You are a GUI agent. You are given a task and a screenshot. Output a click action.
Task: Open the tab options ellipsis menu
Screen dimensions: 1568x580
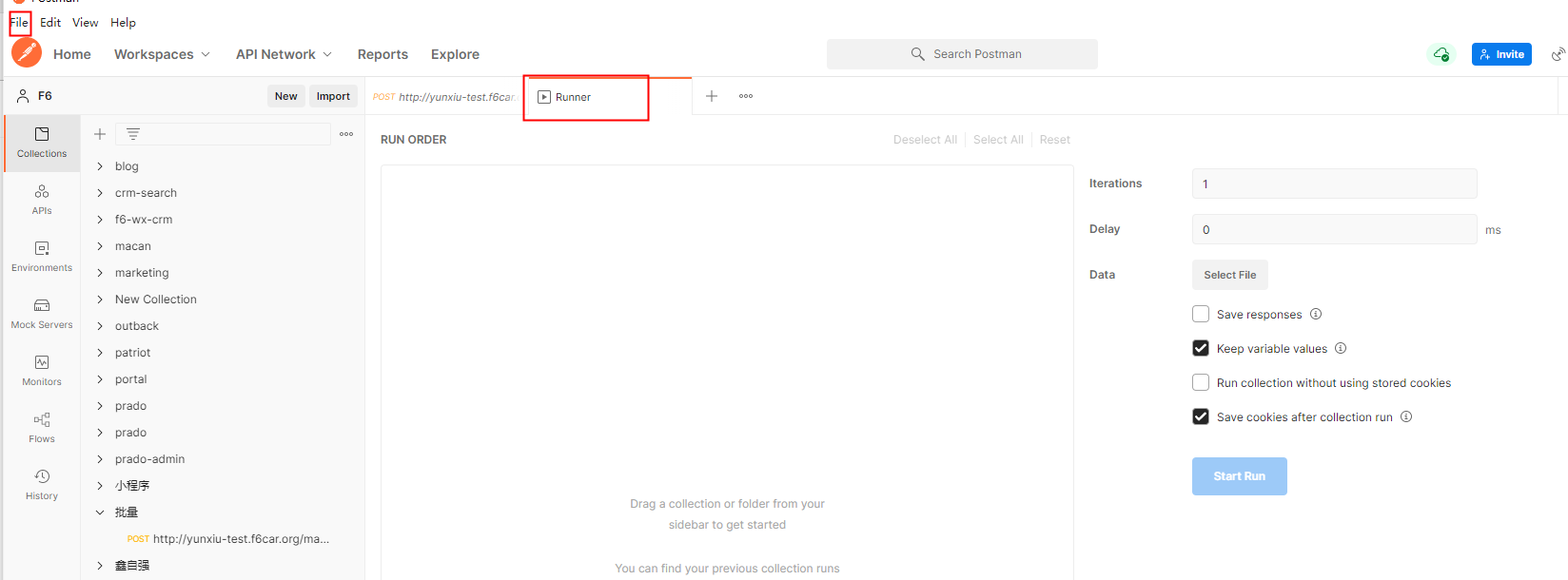746,96
